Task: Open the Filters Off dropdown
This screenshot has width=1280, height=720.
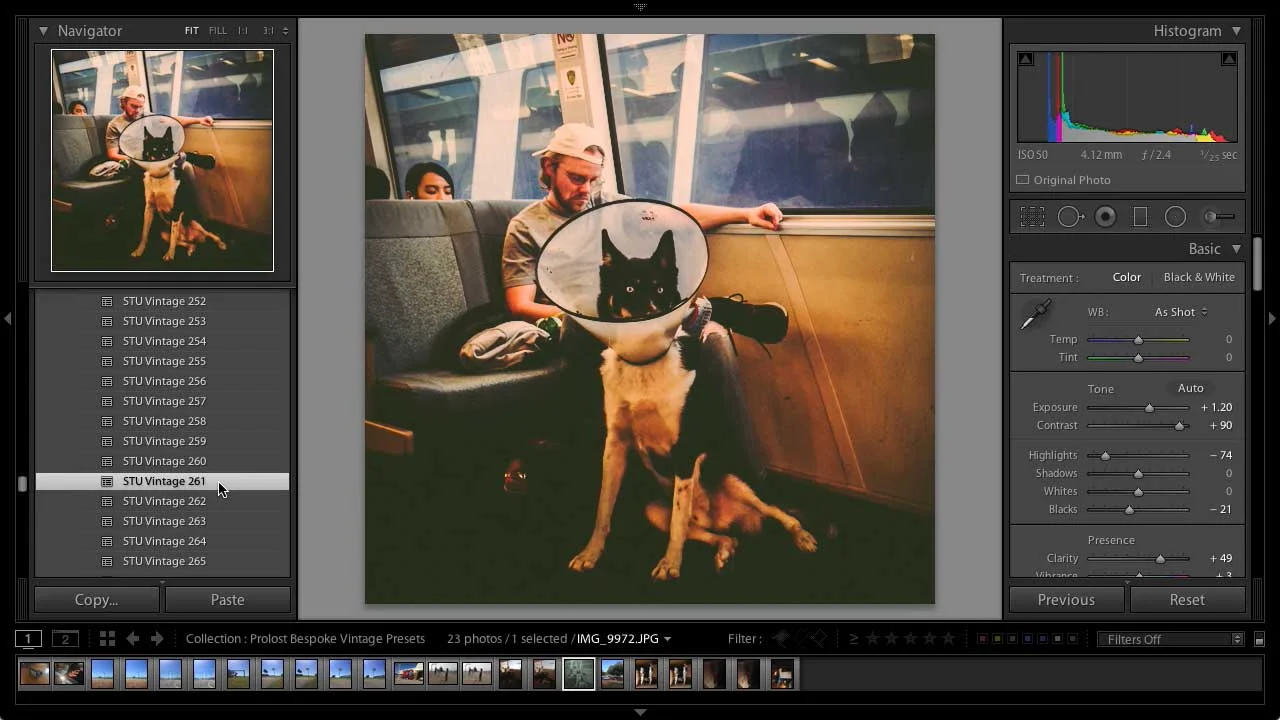Action: pos(1170,638)
